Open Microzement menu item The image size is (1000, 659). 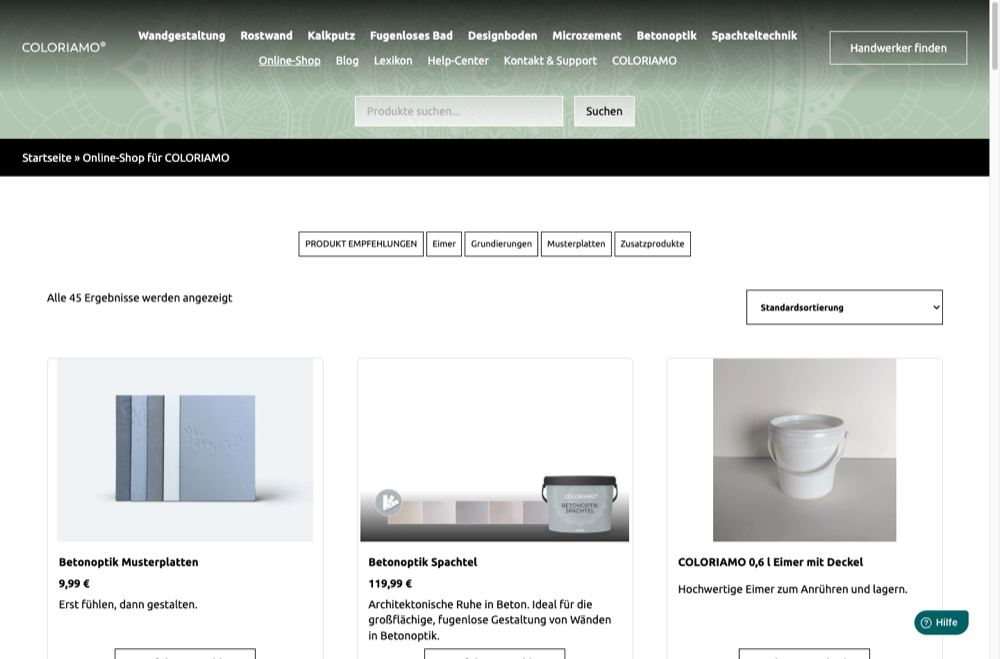click(587, 36)
